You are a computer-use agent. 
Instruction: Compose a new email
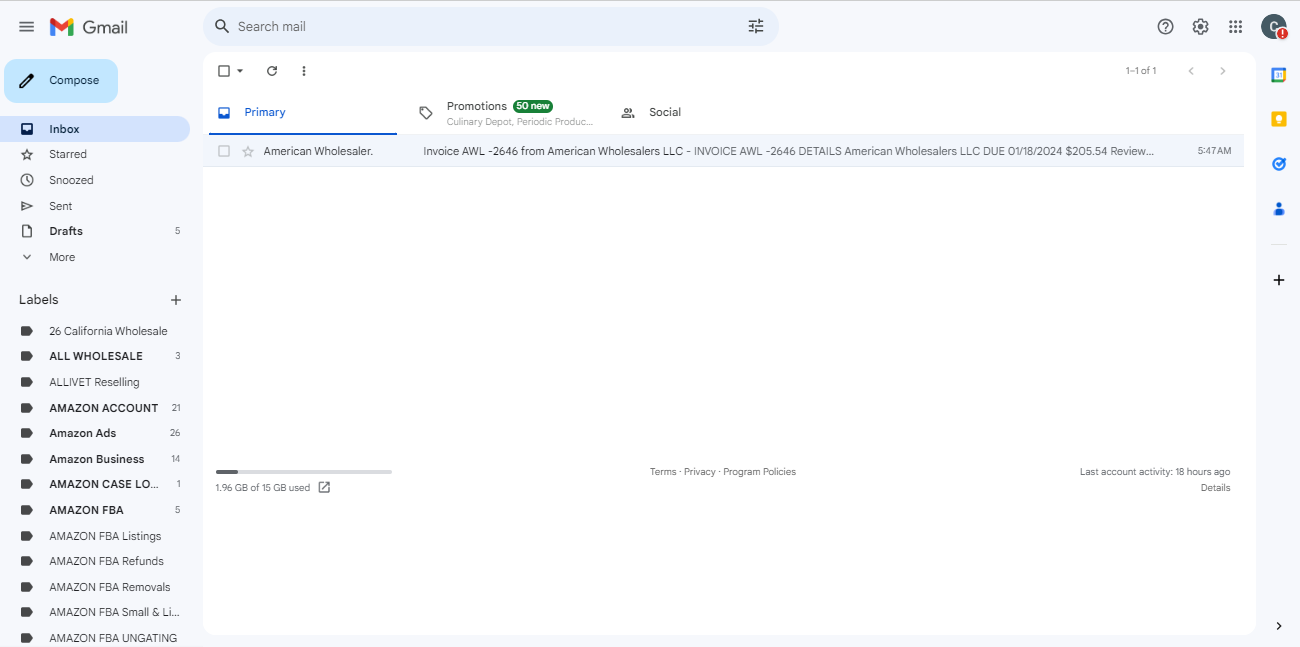(61, 81)
